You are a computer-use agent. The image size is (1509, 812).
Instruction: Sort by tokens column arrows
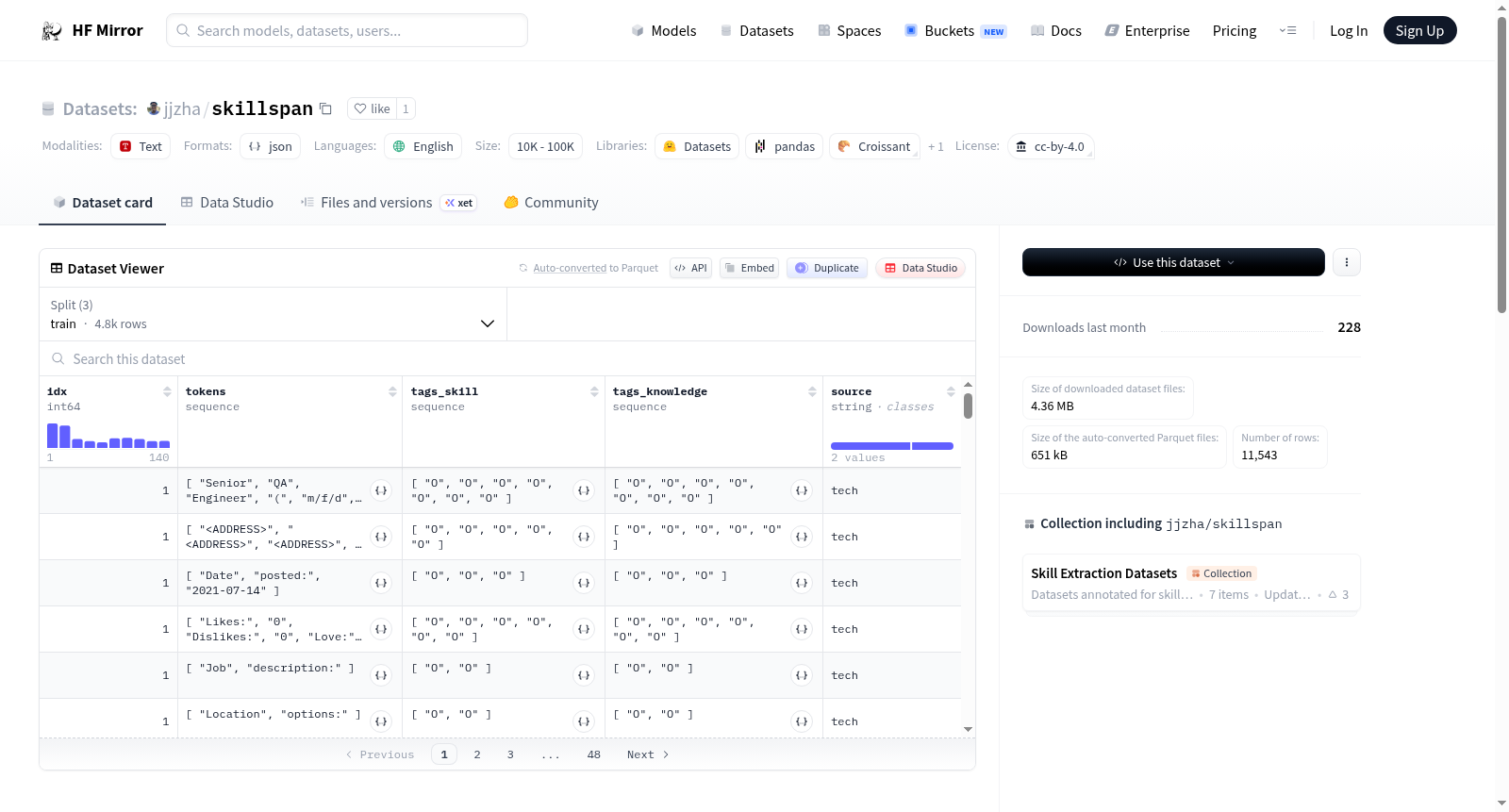click(392, 391)
